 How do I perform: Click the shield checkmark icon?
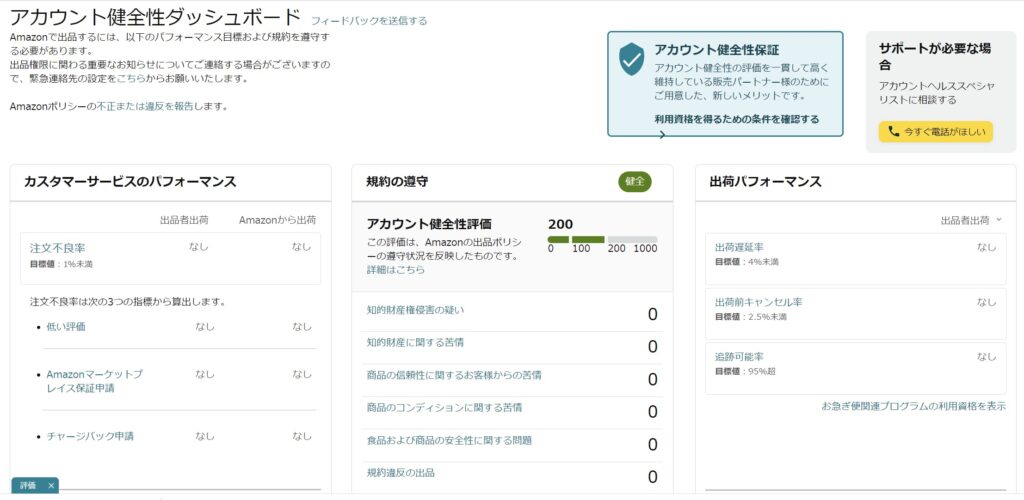(632, 59)
